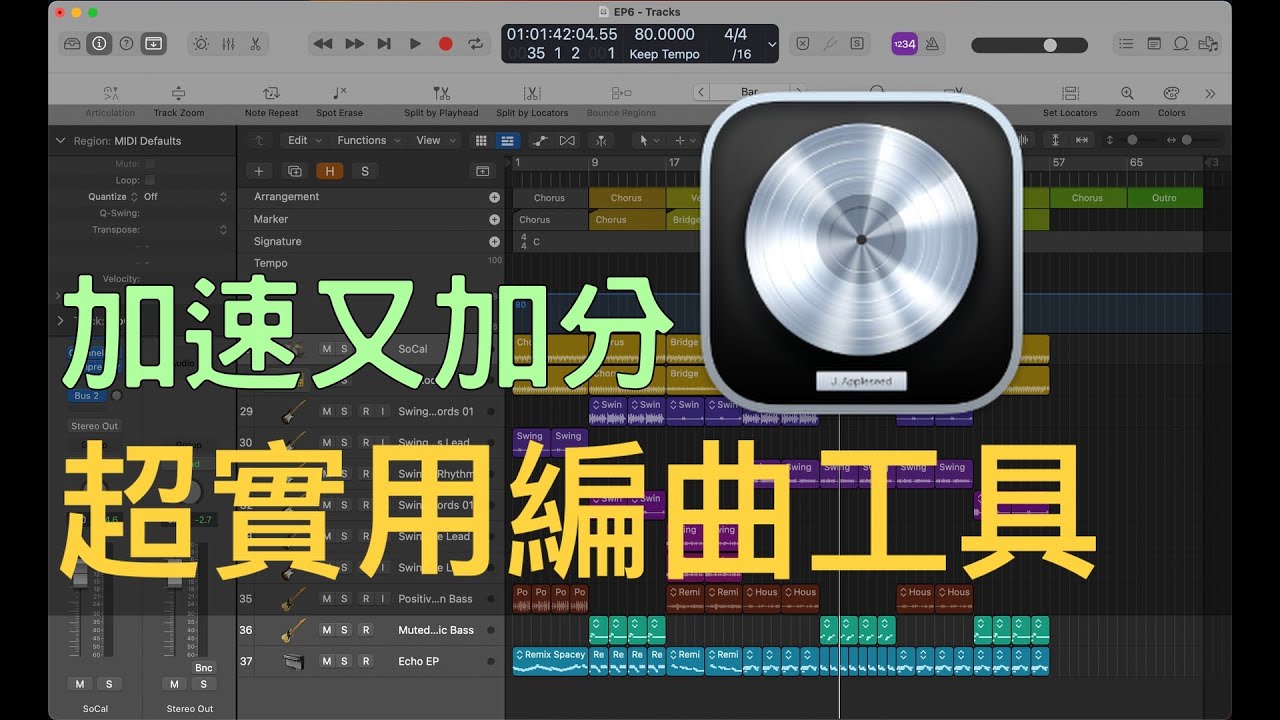
Task: Click Split by Playhead tool
Action: pos(441,93)
